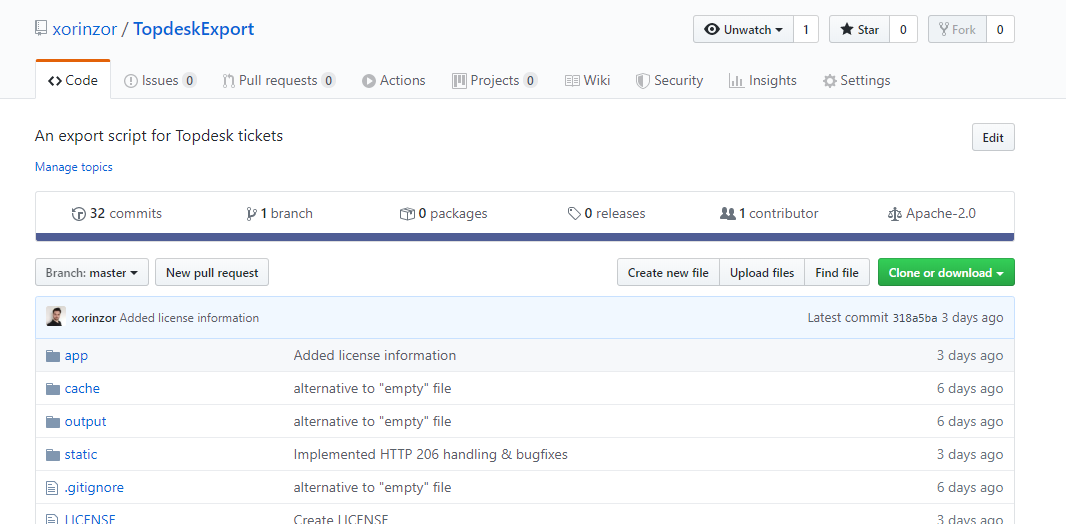
Task: Open Implemented HTTP 206 handling commit message
Action: click(x=430, y=455)
